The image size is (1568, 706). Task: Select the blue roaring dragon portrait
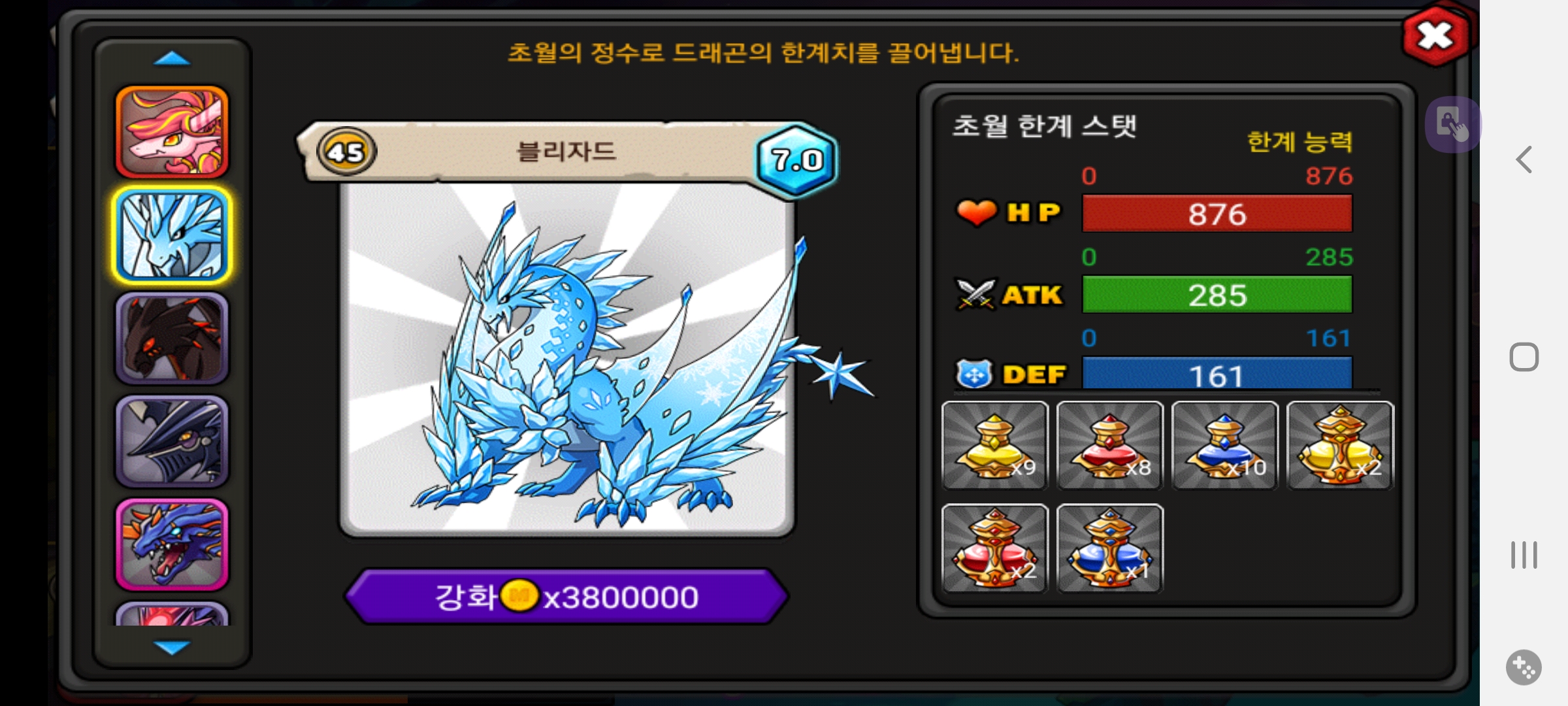point(172,544)
